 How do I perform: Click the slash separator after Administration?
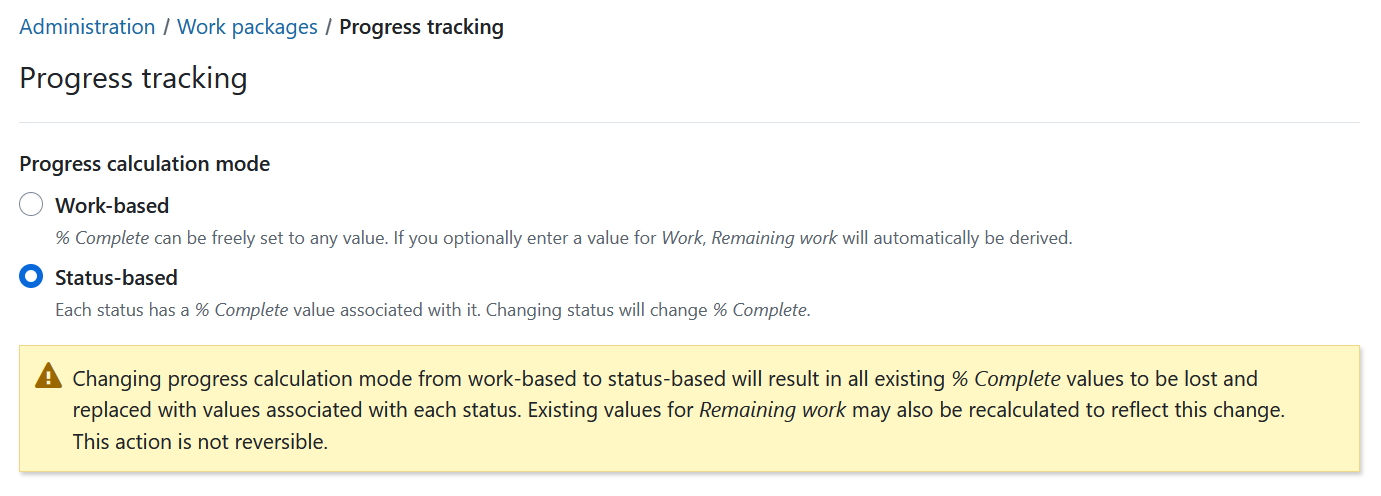[166, 27]
